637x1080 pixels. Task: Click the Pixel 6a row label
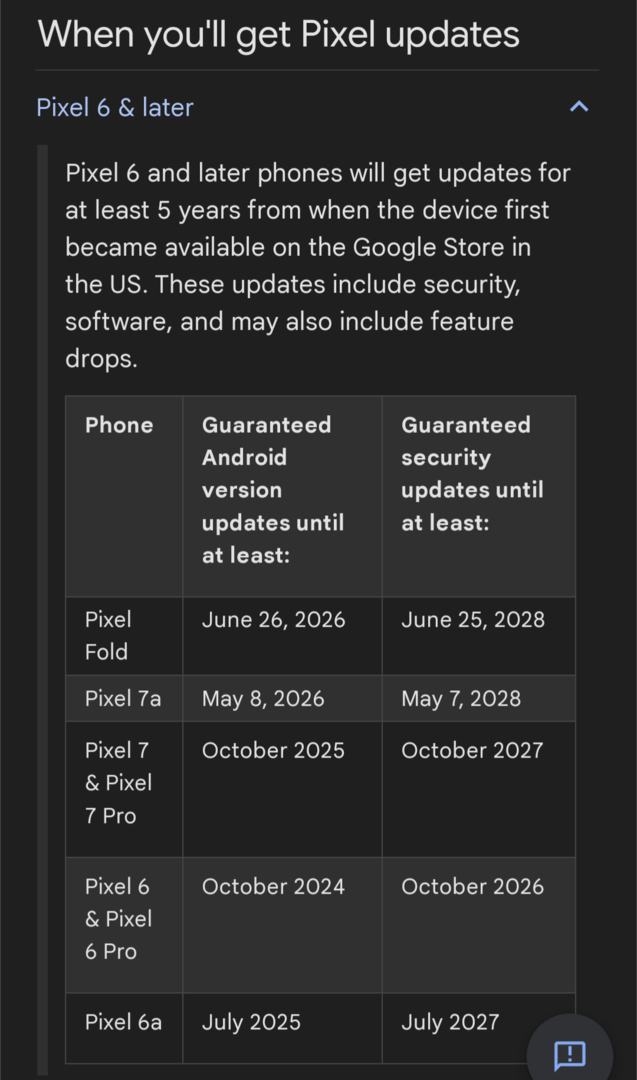[123, 1022]
